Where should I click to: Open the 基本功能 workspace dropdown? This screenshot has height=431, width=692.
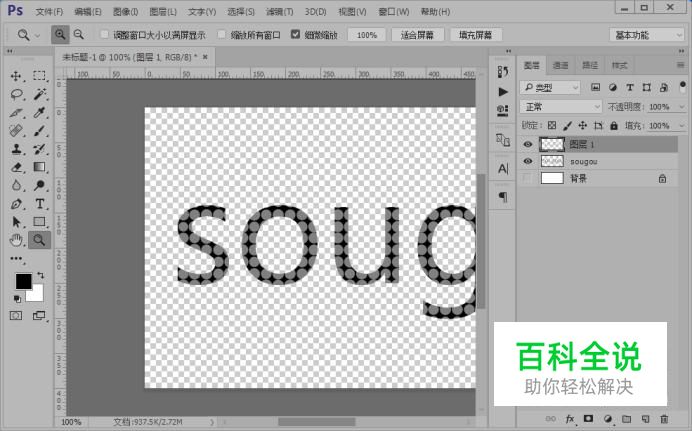coord(647,35)
